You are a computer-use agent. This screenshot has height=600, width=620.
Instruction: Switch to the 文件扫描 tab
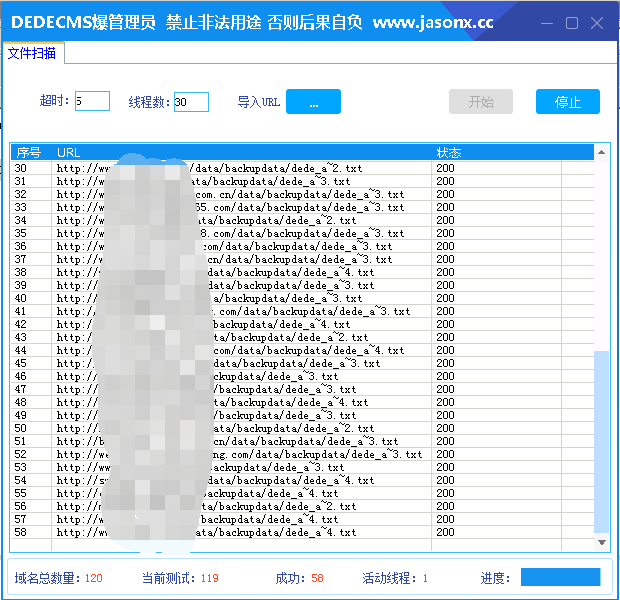tap(32, 54)
